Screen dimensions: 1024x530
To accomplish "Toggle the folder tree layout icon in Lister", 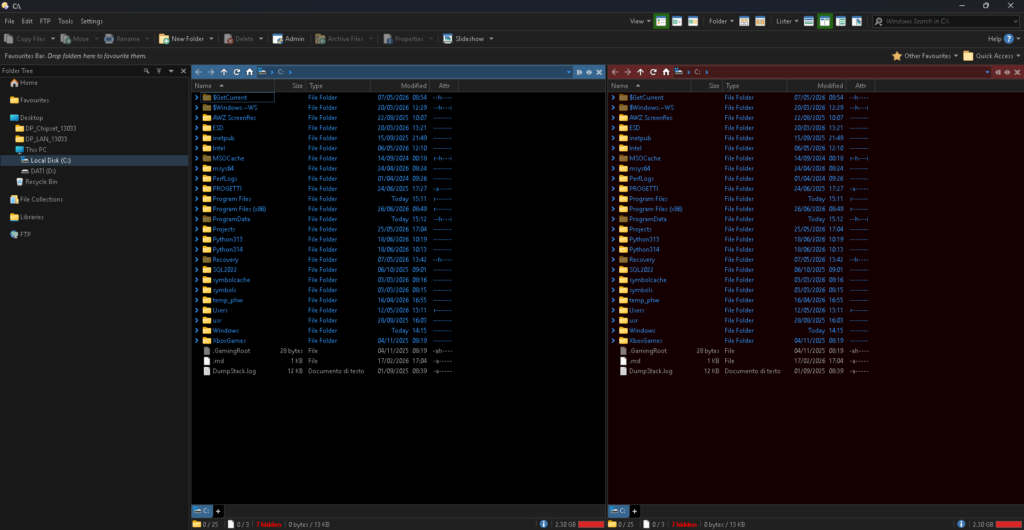I will click(841, 22).
